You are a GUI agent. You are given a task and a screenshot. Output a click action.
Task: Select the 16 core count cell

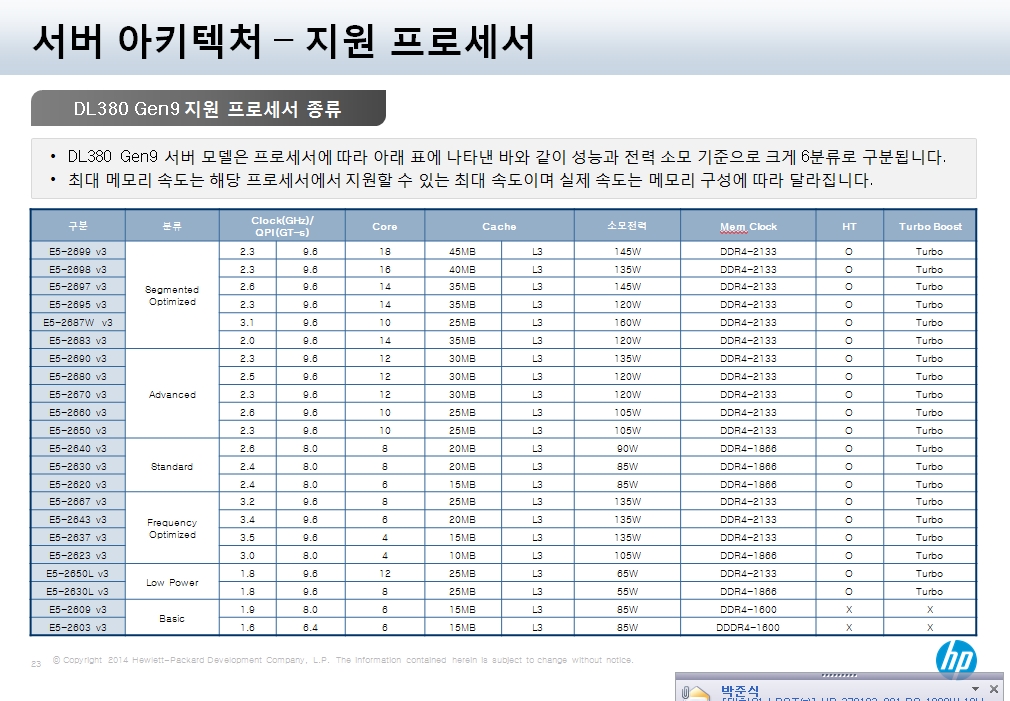[385, 269]
